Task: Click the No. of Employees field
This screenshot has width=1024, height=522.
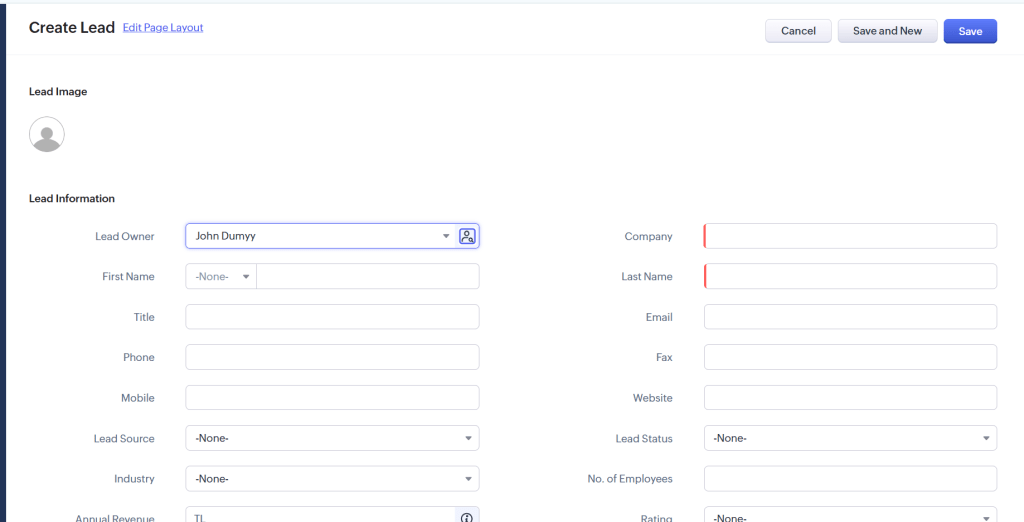Action: coord(850,479)
